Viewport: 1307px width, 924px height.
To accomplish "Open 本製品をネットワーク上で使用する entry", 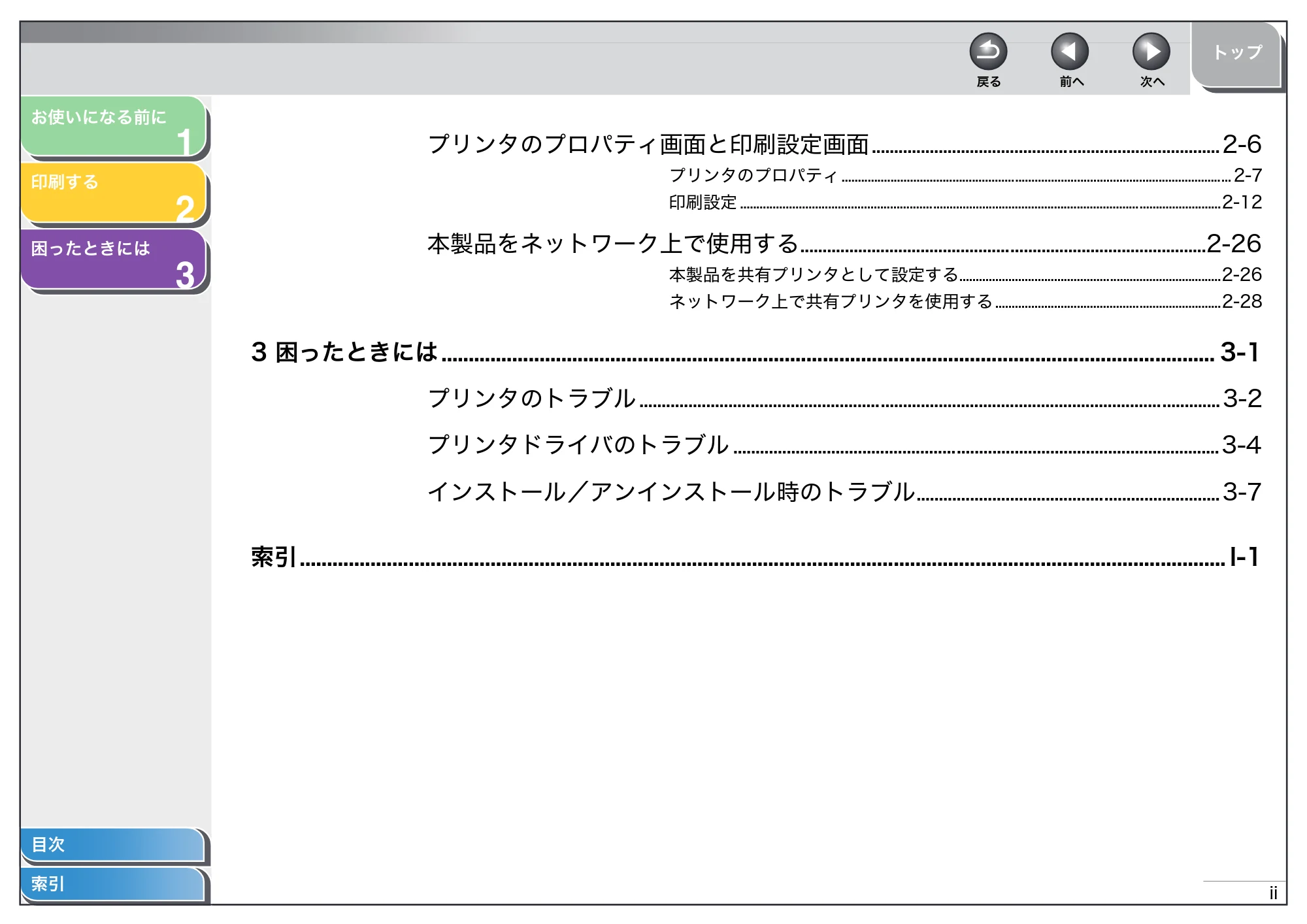I will (844, 244).
